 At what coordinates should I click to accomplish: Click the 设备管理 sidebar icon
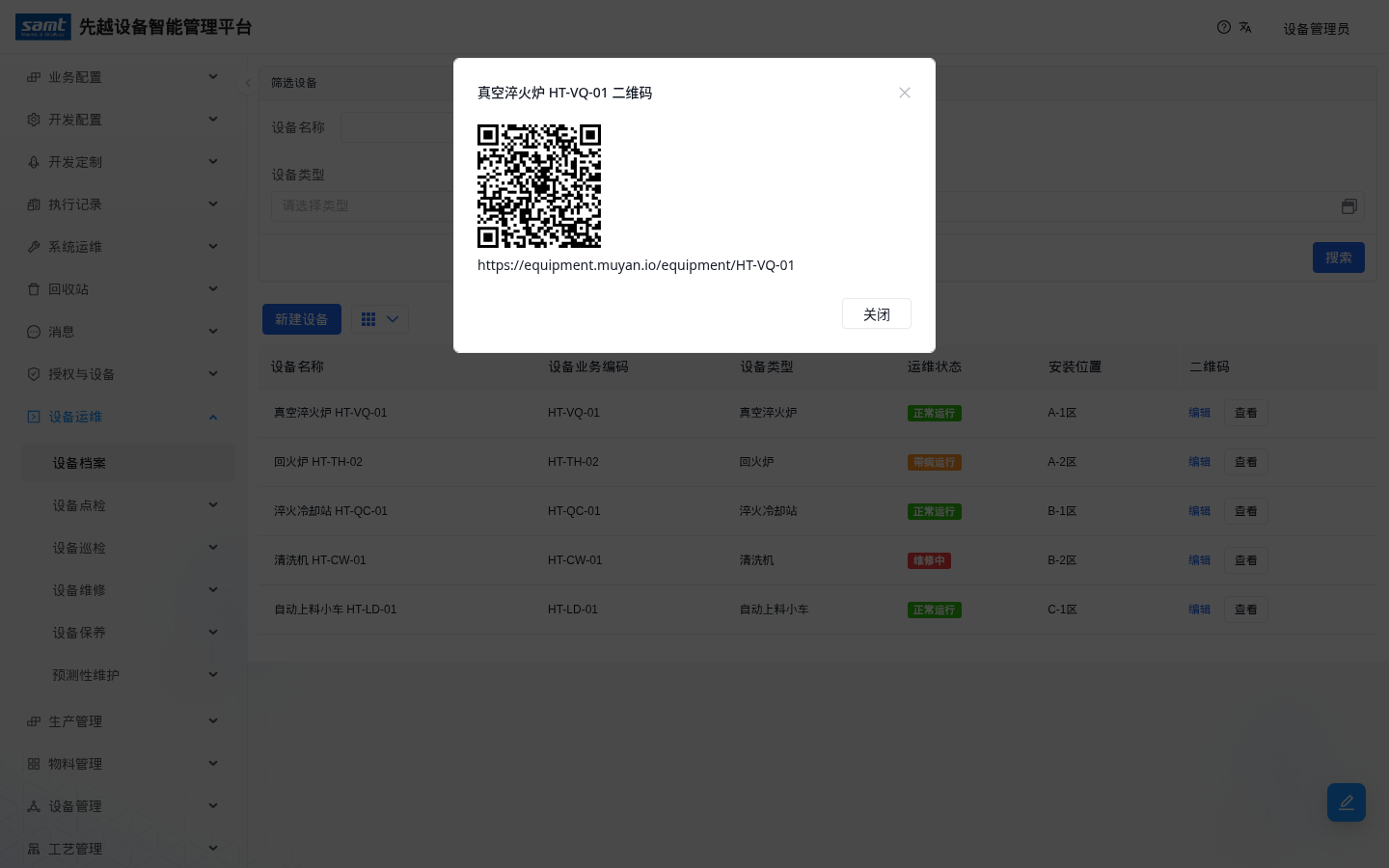pos(34,806)
